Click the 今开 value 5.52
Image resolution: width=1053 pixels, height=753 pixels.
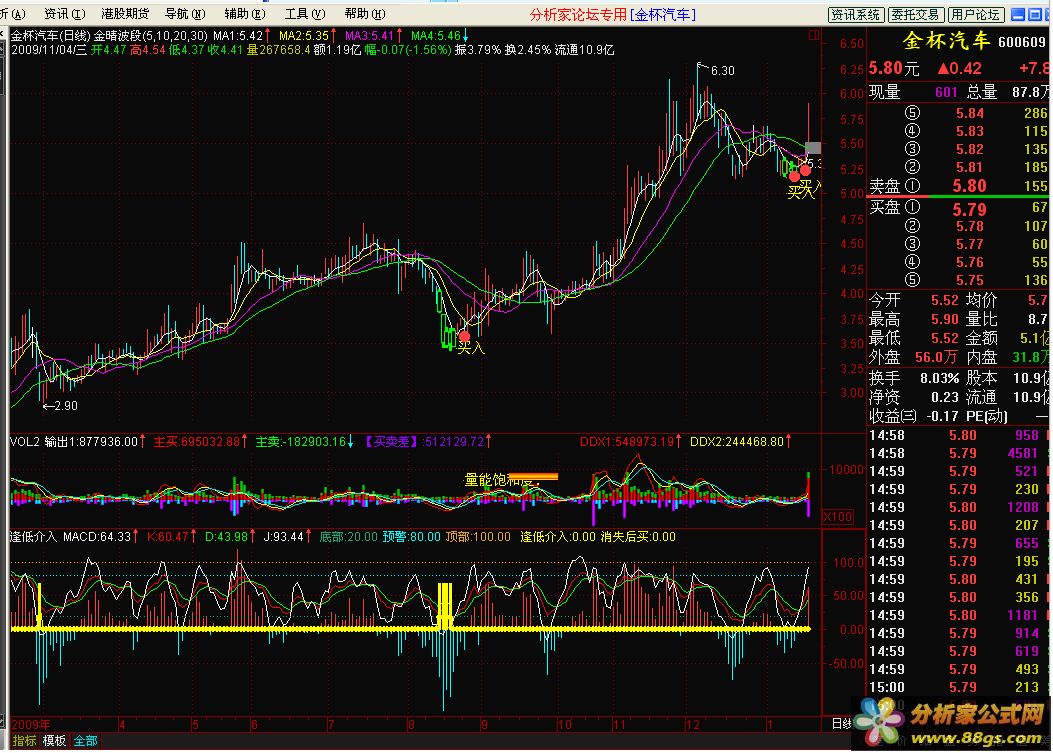click(944, 300)
